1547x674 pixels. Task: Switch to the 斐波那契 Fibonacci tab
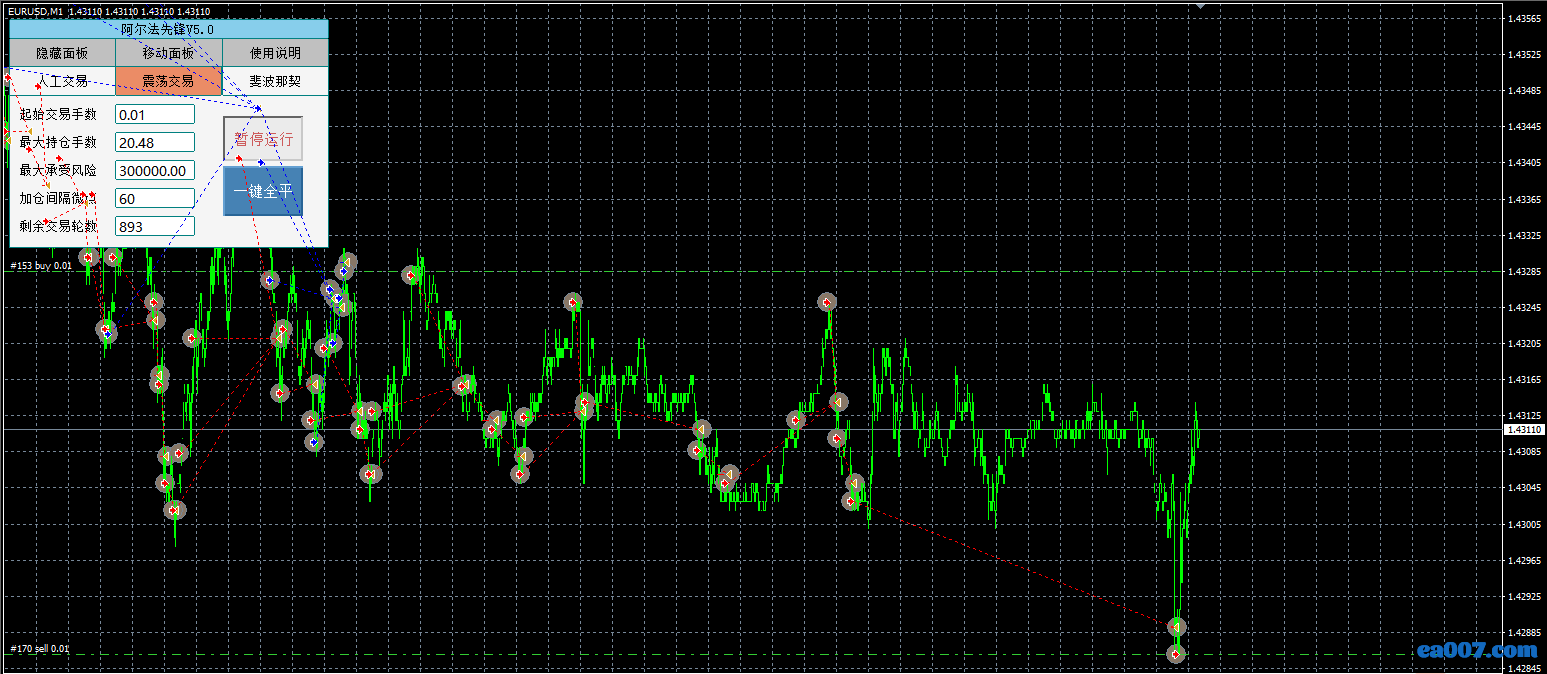click(x=275, y=81)
